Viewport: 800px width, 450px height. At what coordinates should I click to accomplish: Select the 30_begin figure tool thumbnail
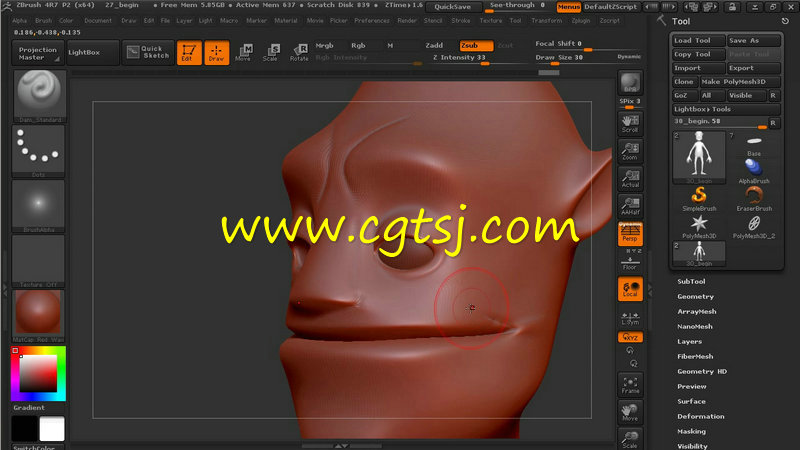point(699,158)
